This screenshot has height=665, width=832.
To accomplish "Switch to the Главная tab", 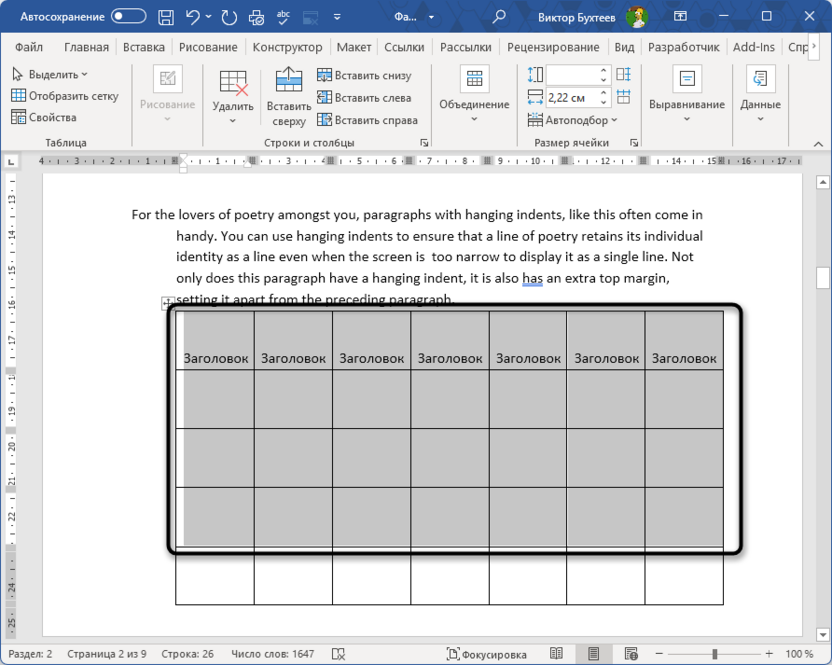I will 86,47.
